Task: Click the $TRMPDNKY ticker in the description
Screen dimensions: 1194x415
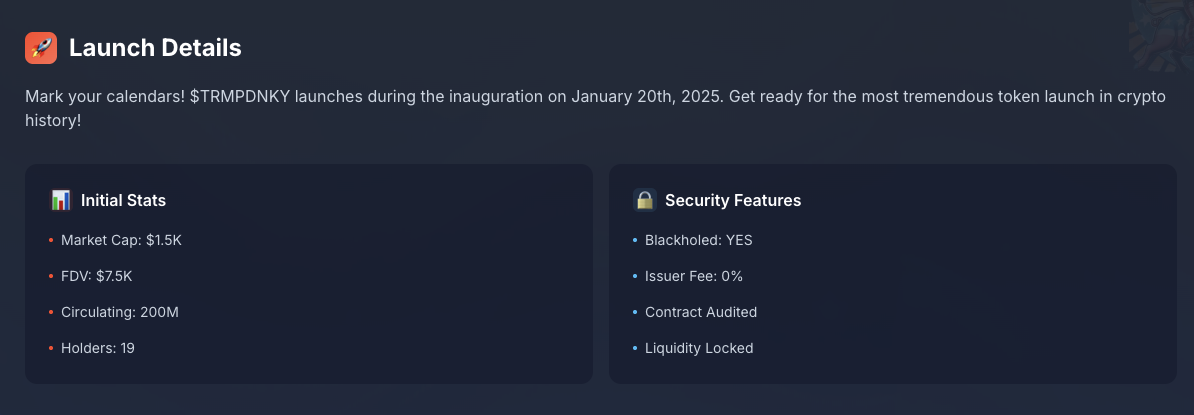Action: tap(241, 97)
